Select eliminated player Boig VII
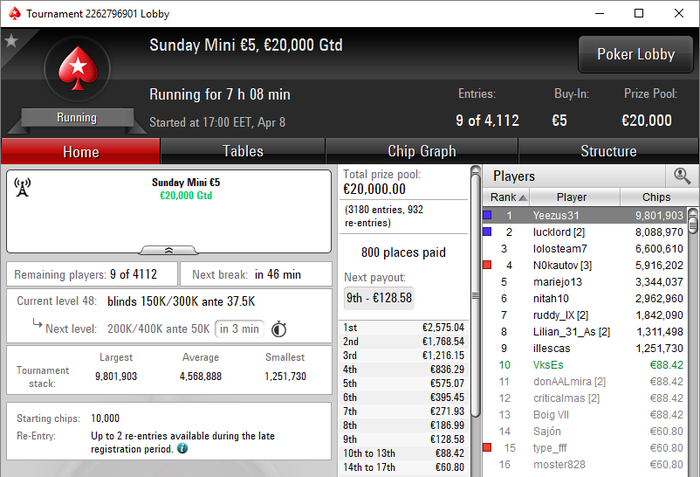 tap(585, 414)
